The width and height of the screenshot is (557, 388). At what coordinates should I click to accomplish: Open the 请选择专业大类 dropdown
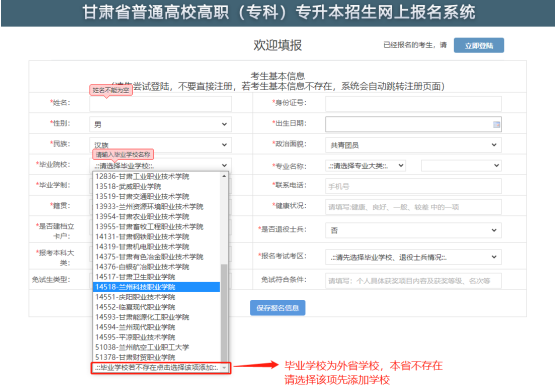coord(365,166)
